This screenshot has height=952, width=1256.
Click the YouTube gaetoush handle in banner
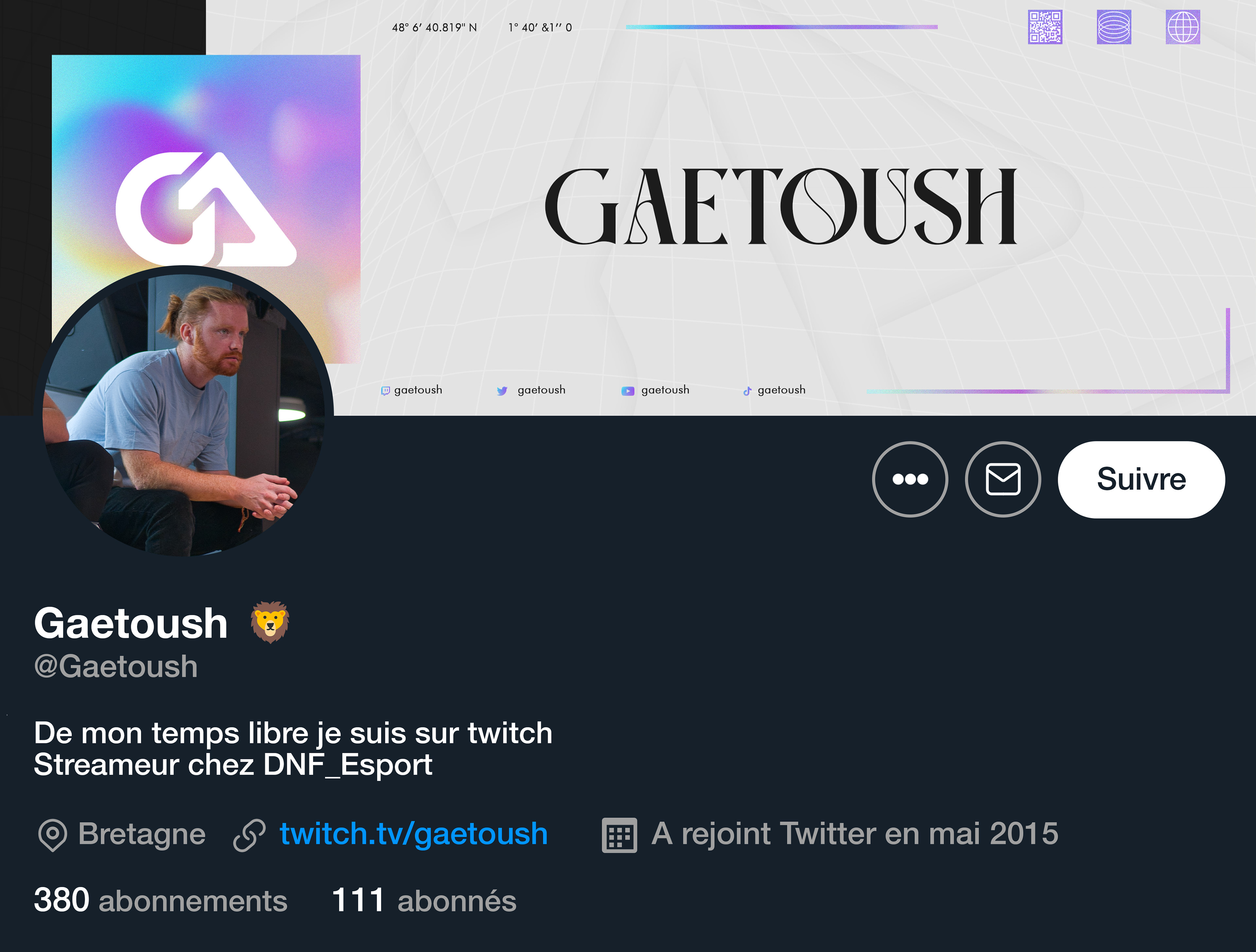click(x=655, y=390)
